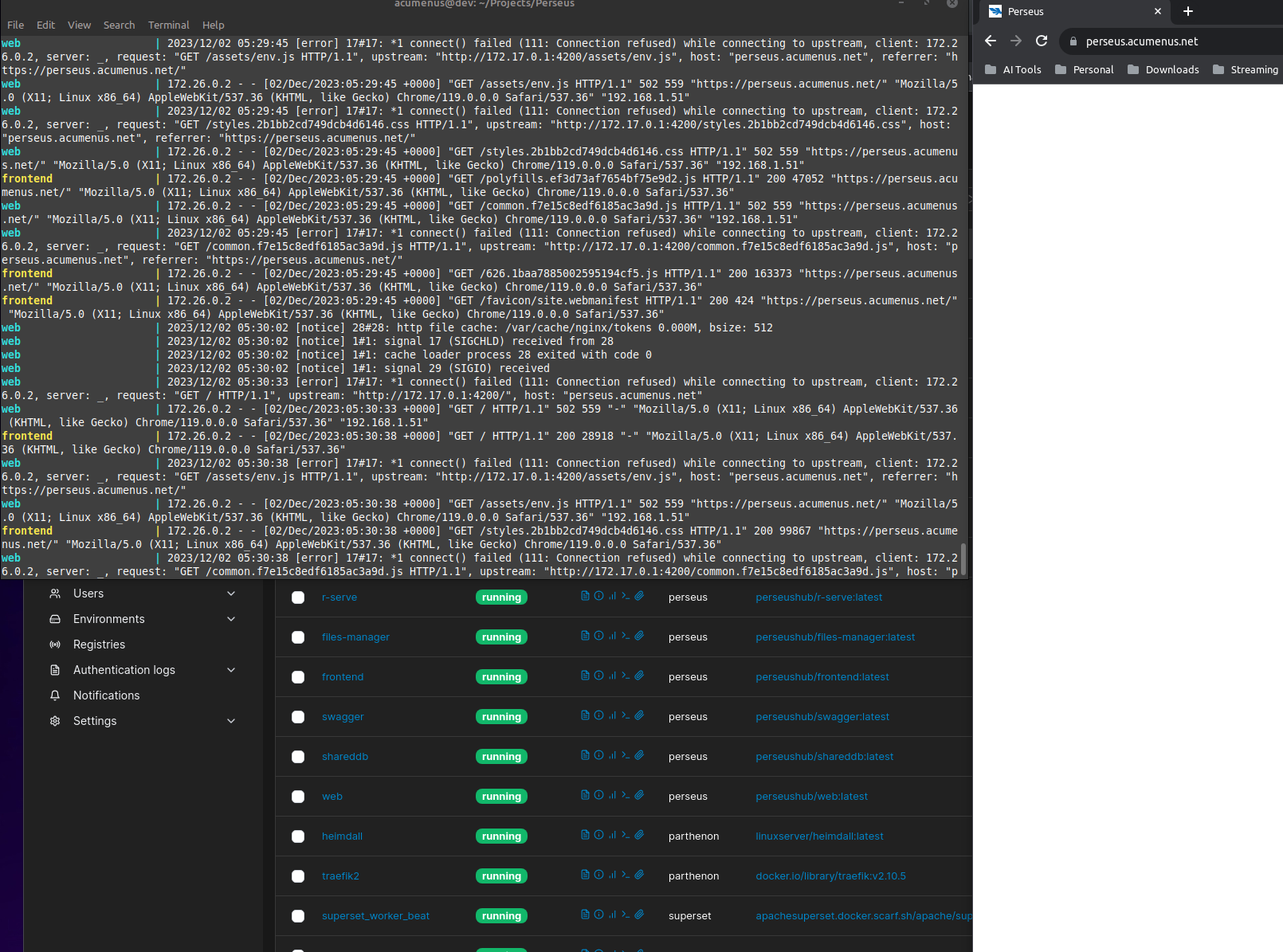Expand the Settings sidebar section chevron
The image size is (1283, 952).
(231, 721)
